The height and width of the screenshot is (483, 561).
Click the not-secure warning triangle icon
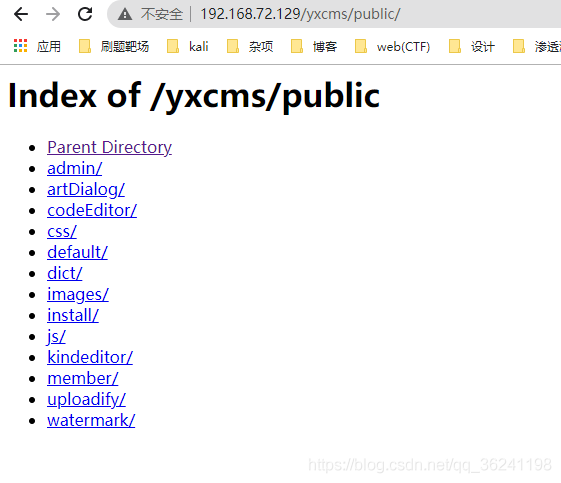pyautogui.click(x=125, y=14)
